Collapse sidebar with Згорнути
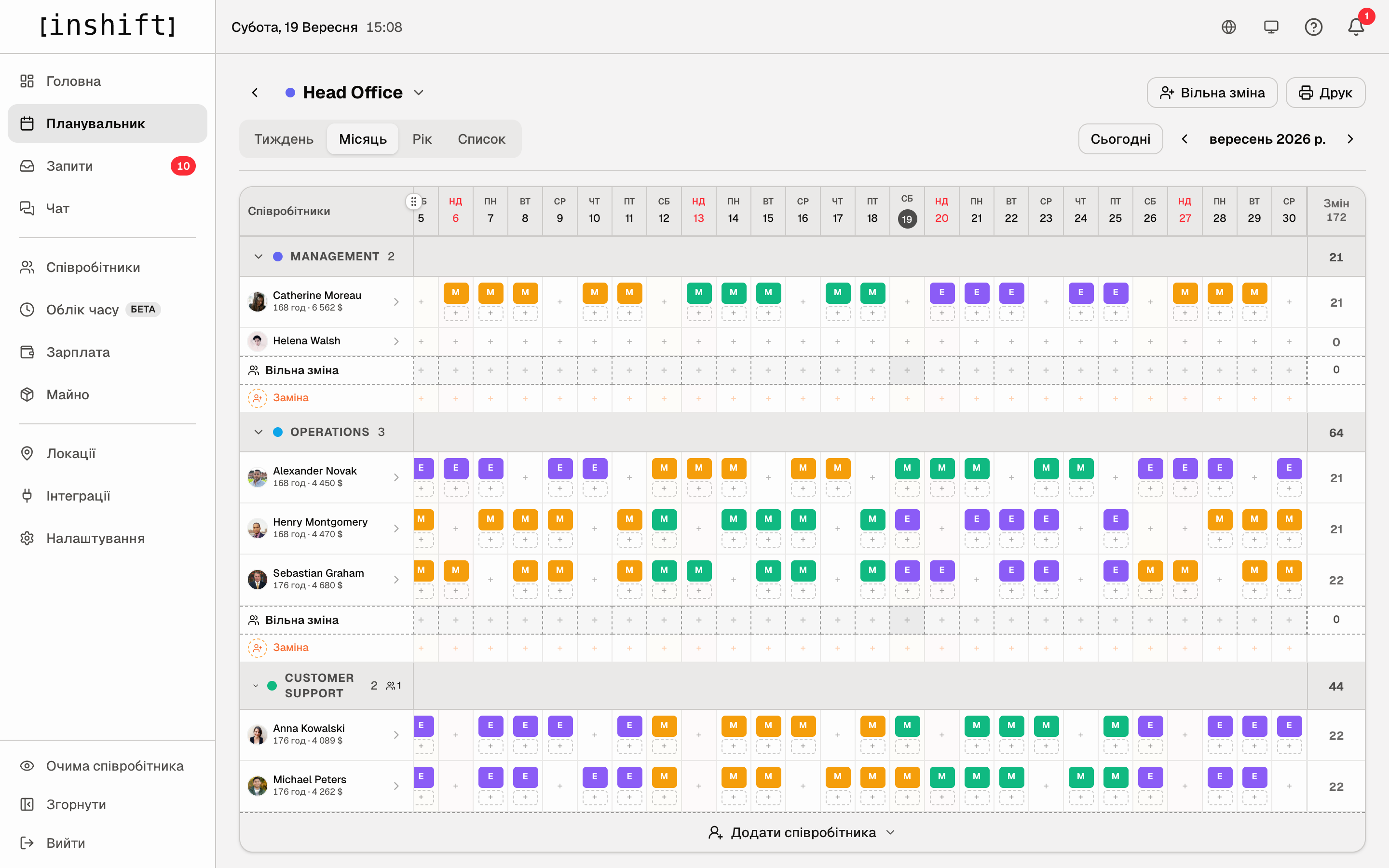The image size is (1389, 868). 108,804
